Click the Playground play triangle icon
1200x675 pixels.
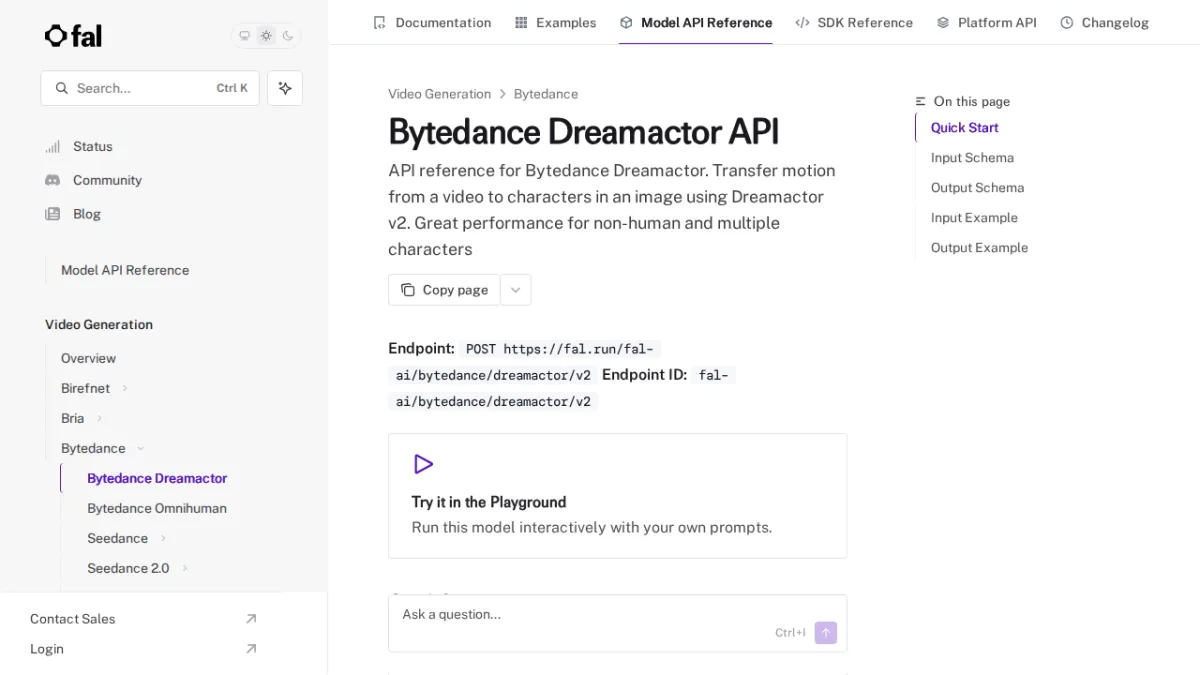[423, 464]
